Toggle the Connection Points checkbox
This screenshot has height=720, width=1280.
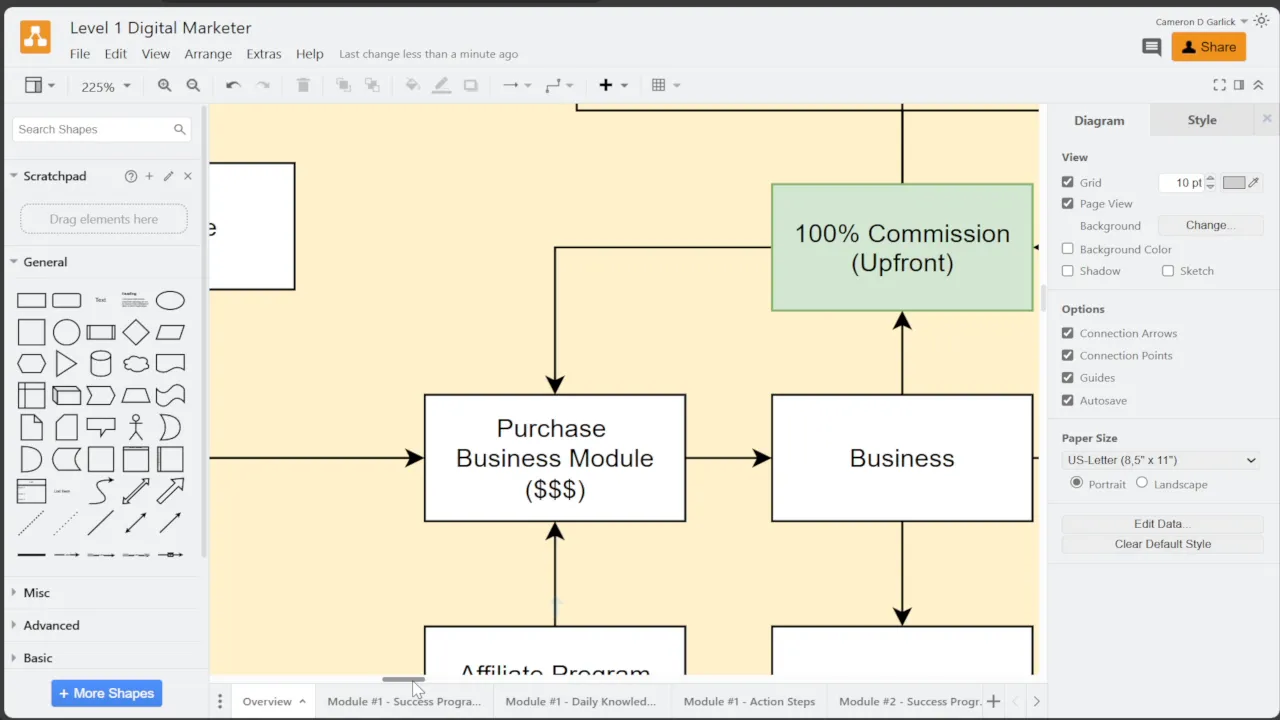pyautogui.click(x=1068, y=355)
